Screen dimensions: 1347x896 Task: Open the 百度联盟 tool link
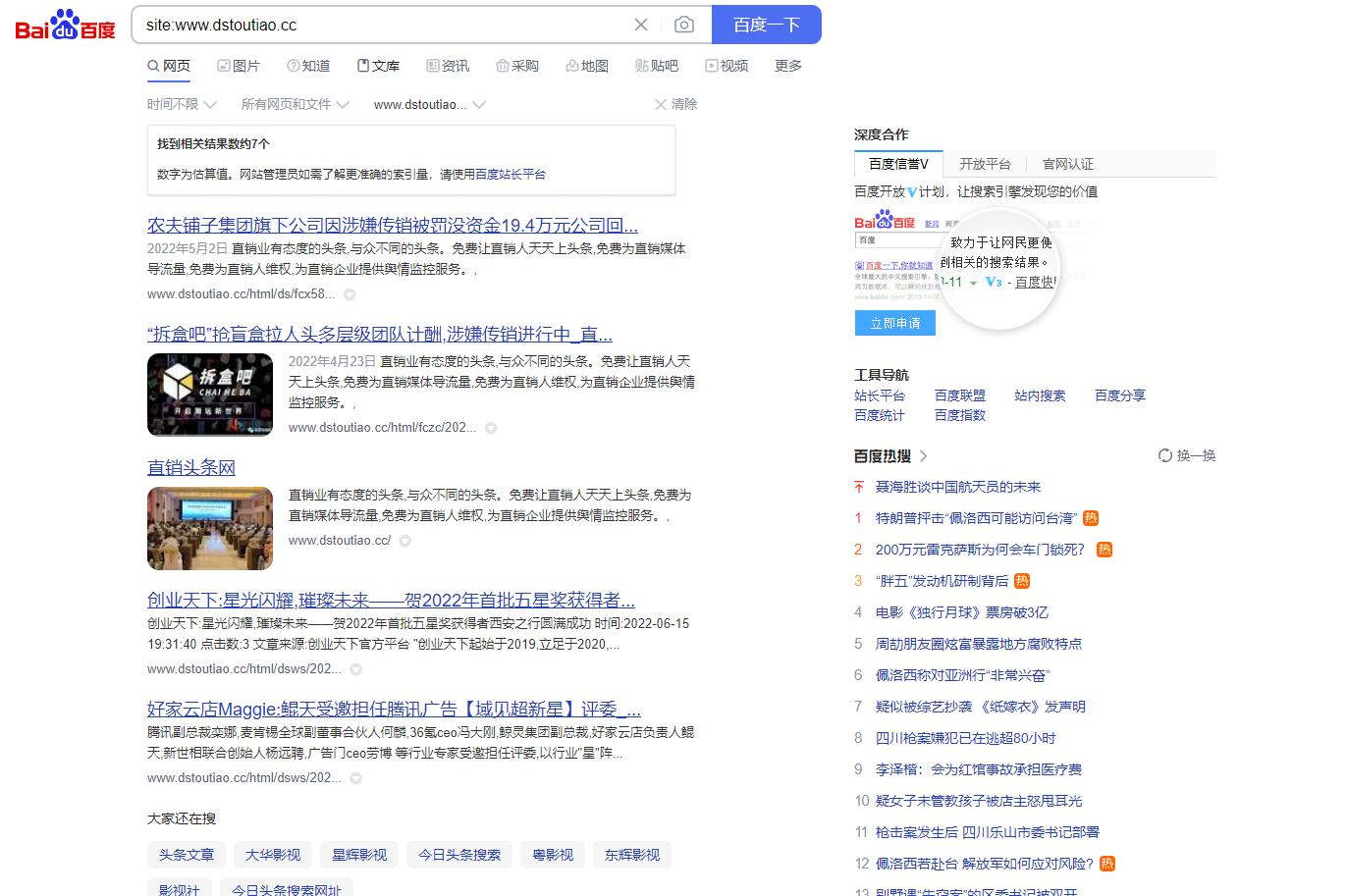(960, 395)
